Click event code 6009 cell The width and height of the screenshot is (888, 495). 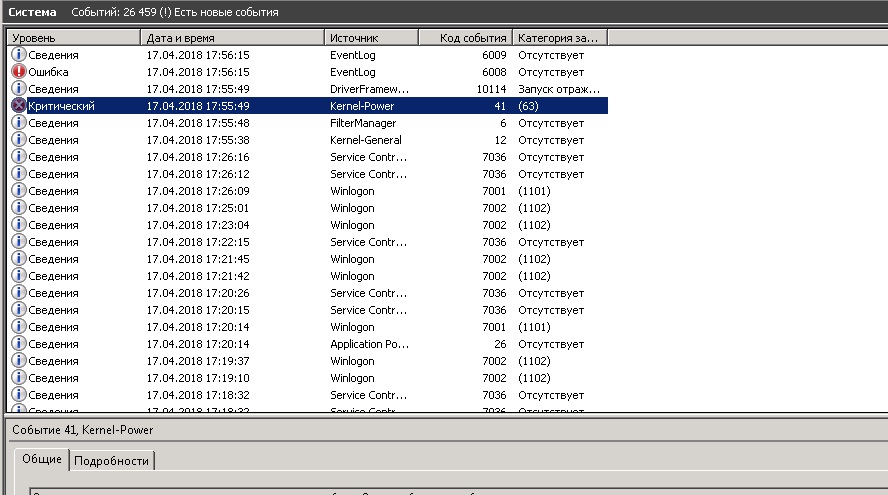point(494,55)
